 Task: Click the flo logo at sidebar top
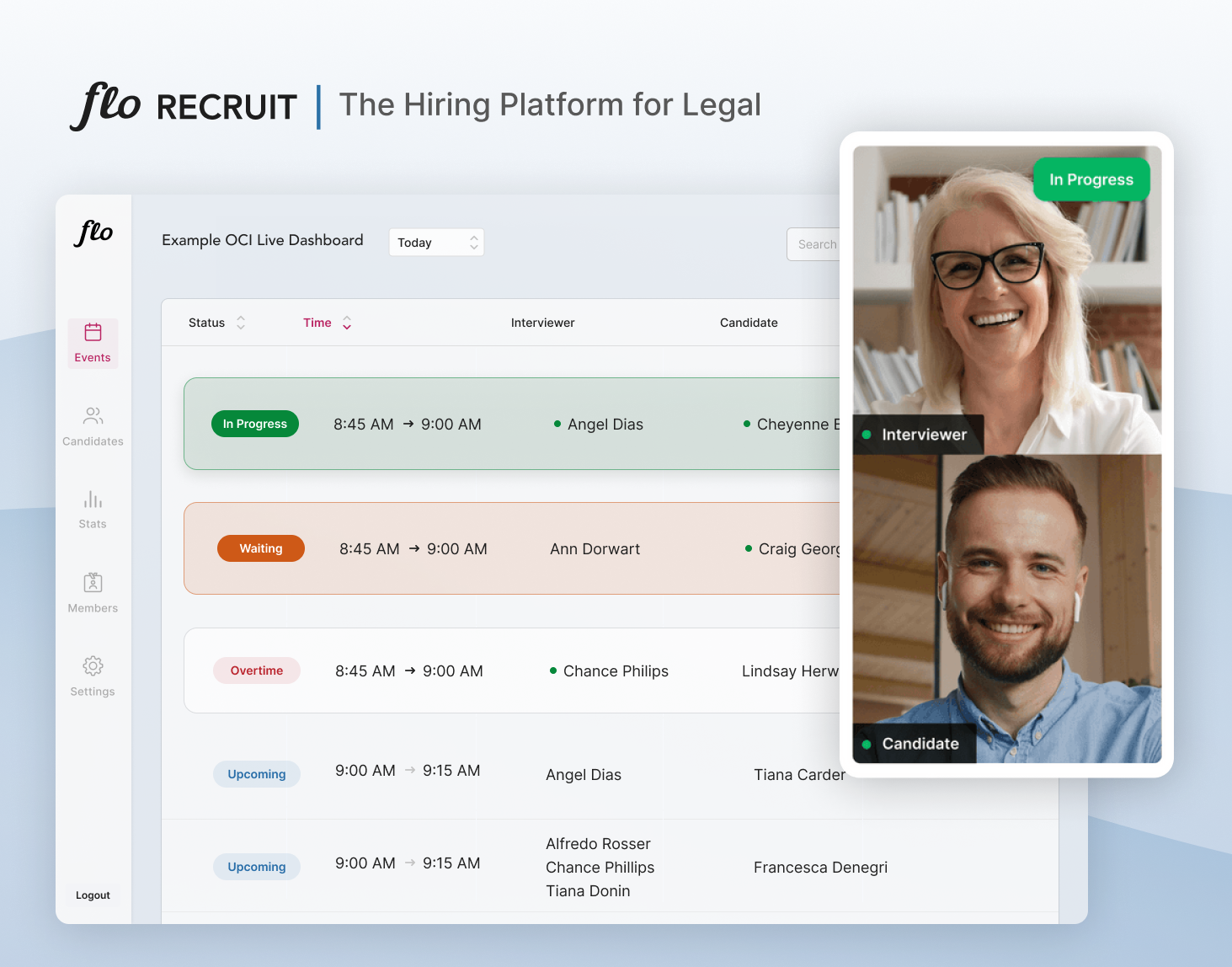point(94,233)
